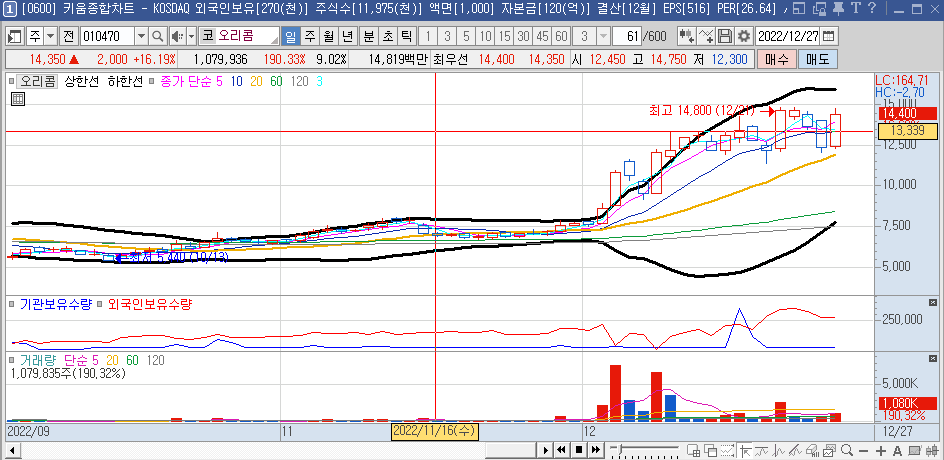944x460 pixels.
Task: Click the minus zoom-out icon in bottom toolbar
Action: pyautogui.click(x=863, y=451)
